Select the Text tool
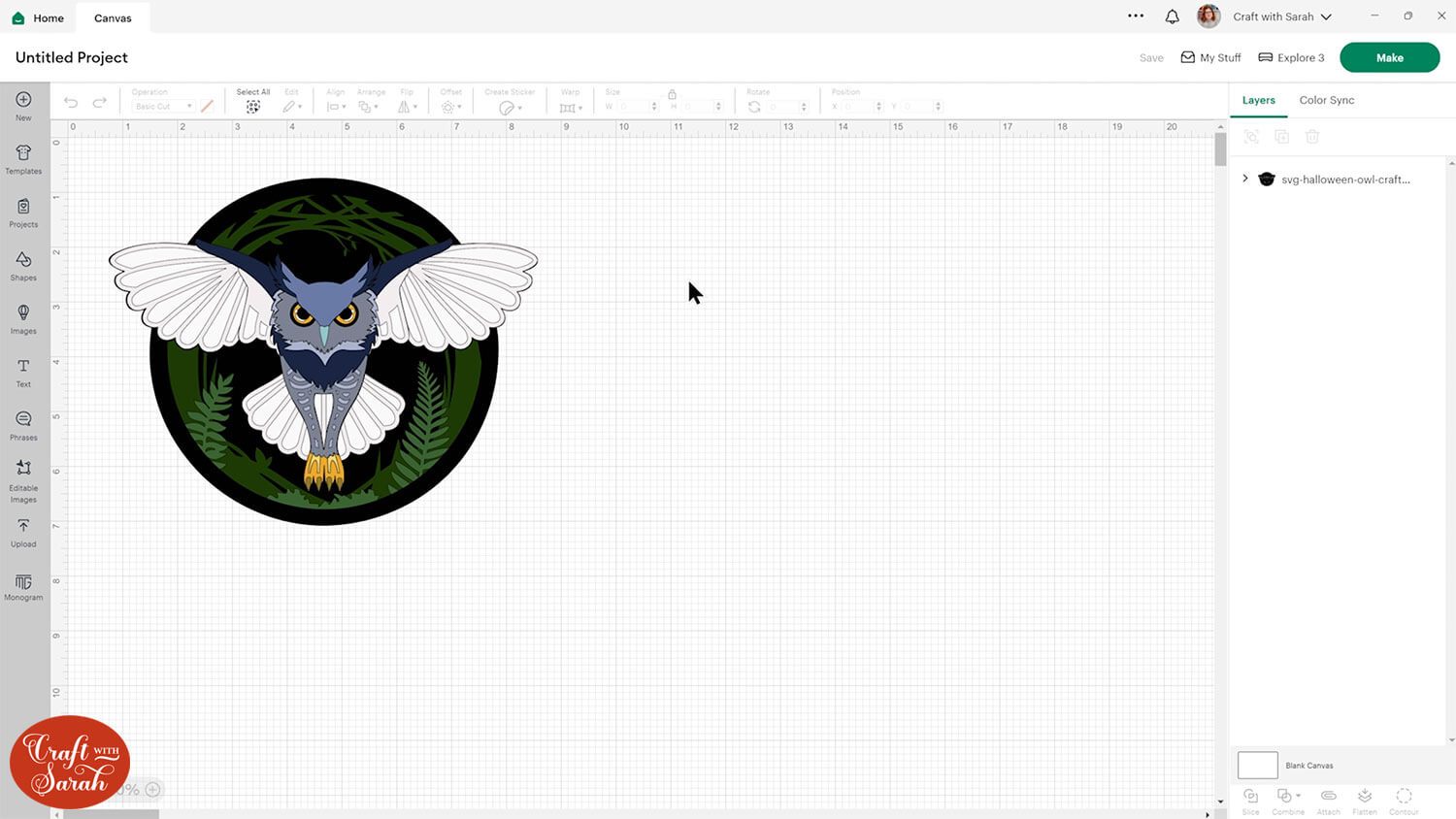Viewport: 1456px width, 819px height. [x=23, y=372]
